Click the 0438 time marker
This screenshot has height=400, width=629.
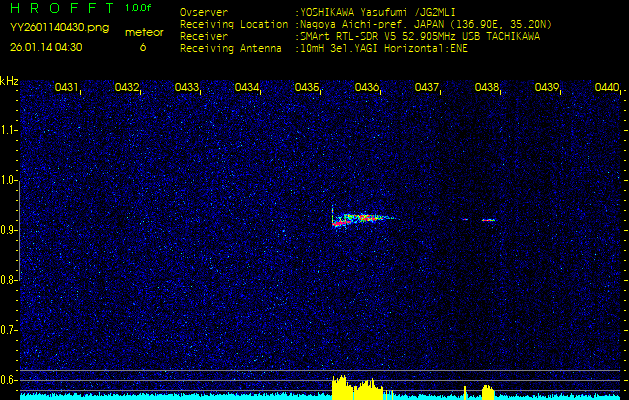tap(487, 88)
